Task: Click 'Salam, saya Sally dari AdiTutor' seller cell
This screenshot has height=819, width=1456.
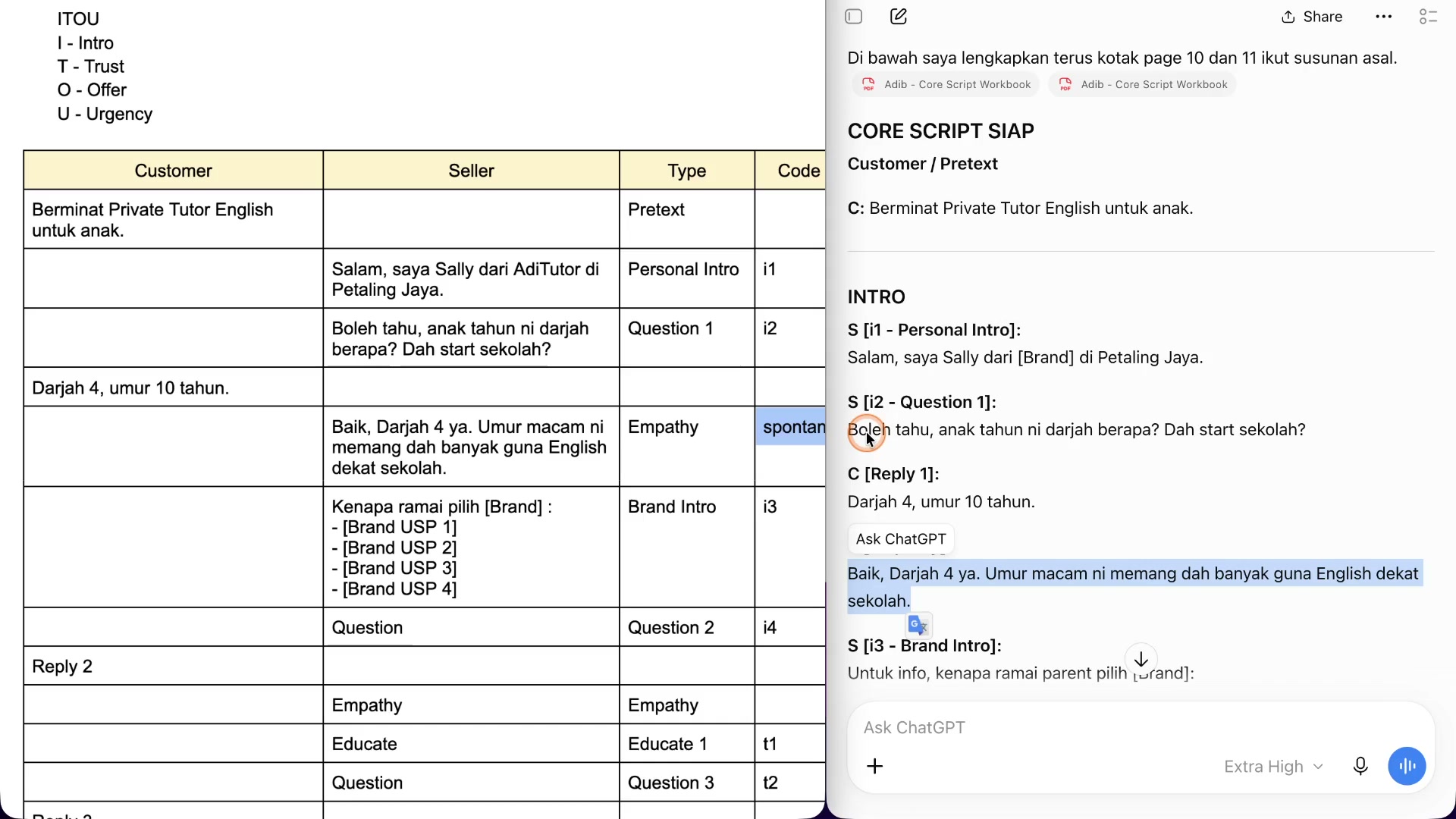Action: point(471,278)
